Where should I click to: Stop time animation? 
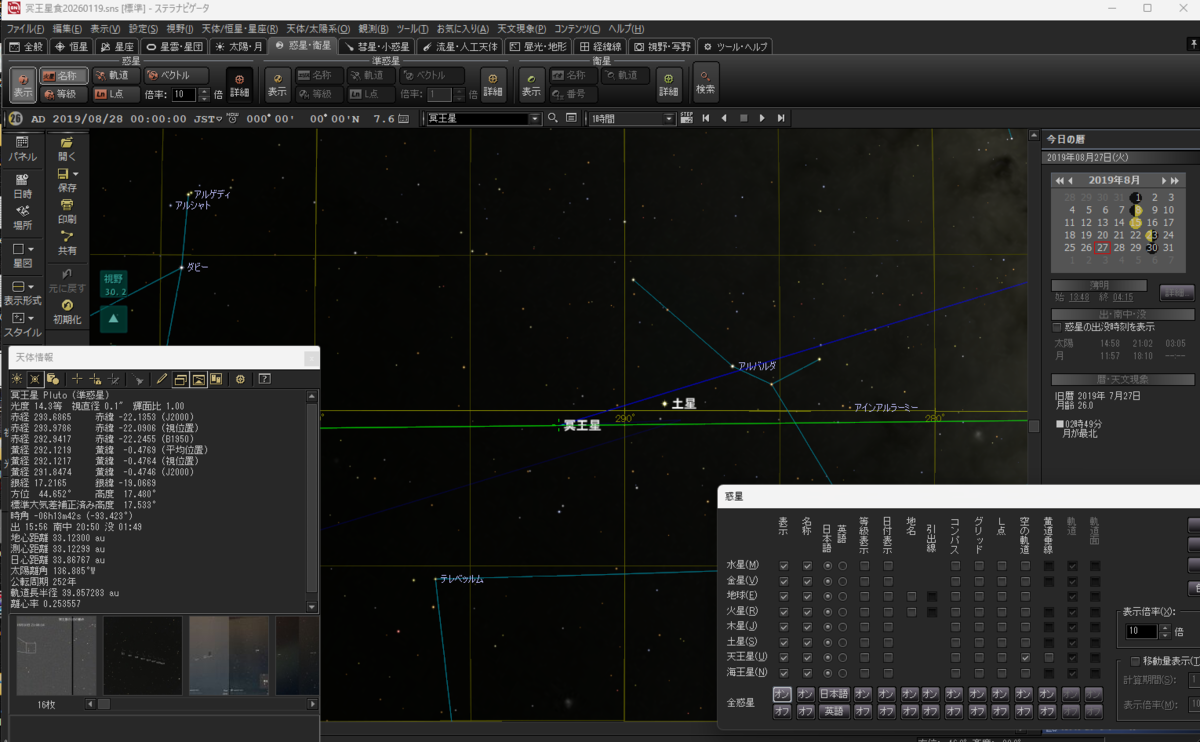click(743, 118)
